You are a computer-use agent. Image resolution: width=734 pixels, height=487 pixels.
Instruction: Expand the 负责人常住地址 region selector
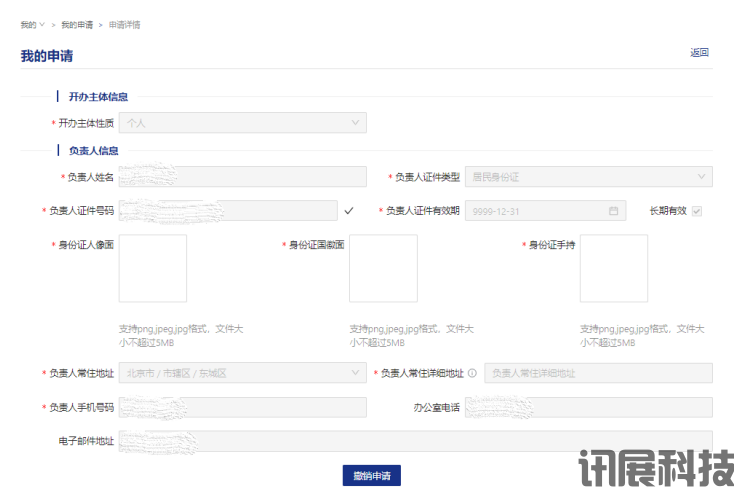coord(242,373)
